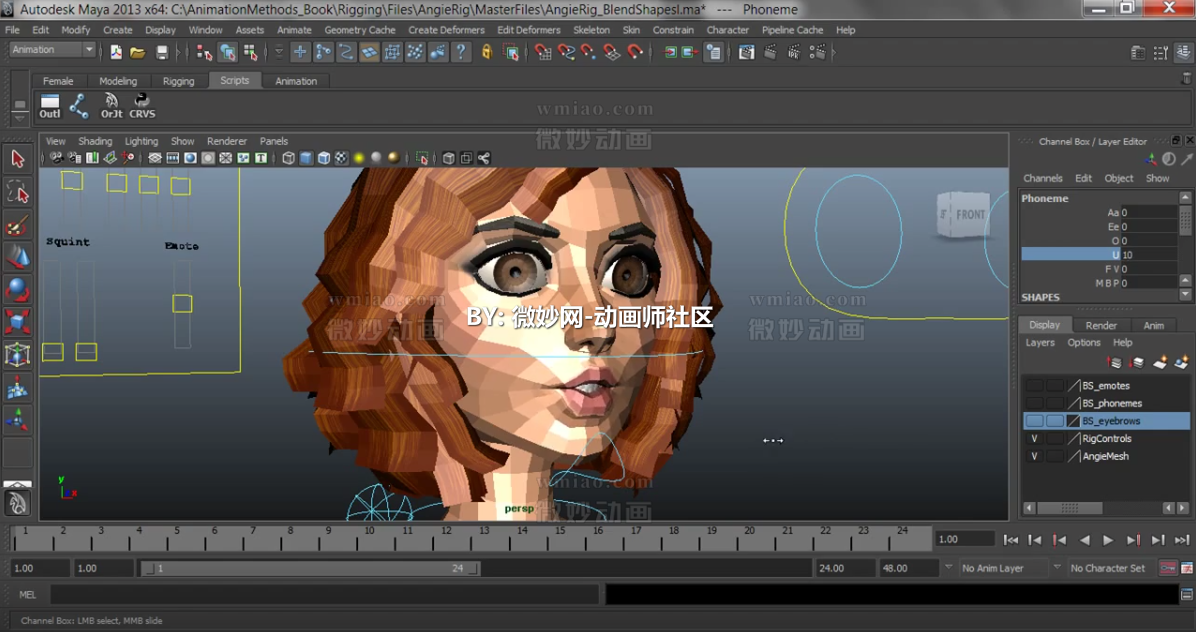Launch the Outl shelf script
The height and width of the screenshot is (632, 1196).
click(50, 106)
